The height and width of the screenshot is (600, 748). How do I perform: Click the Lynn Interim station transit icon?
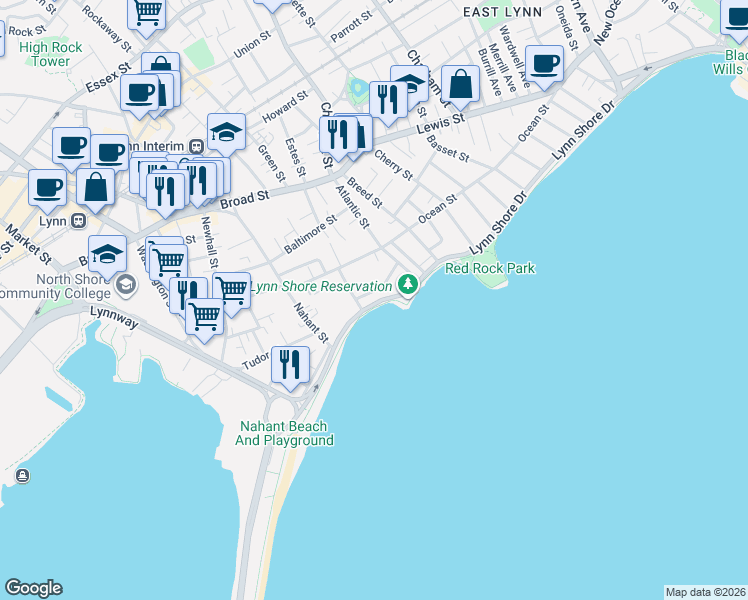click(x=196, y=146)
